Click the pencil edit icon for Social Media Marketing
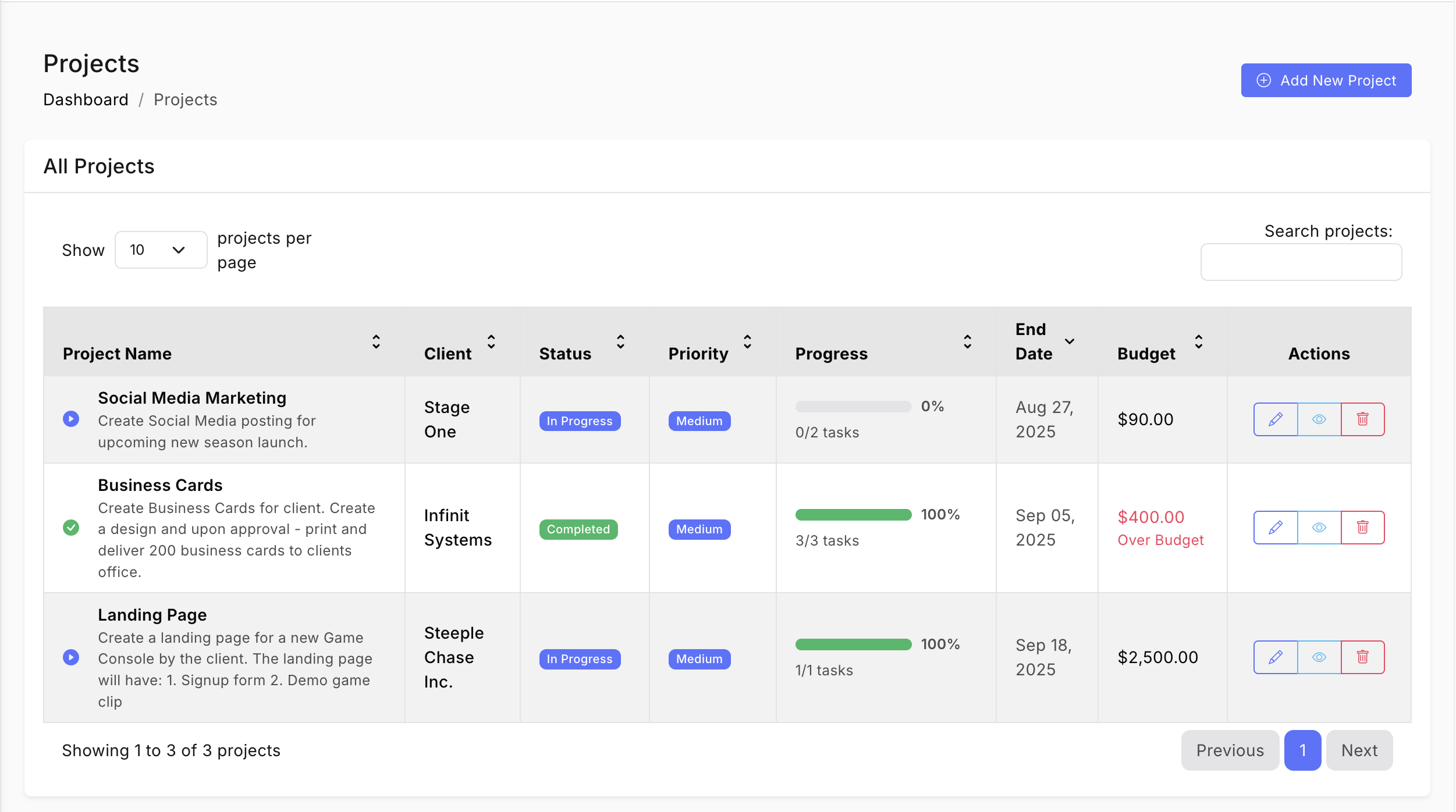1456x812 pixels. [x=1275, y=419]
